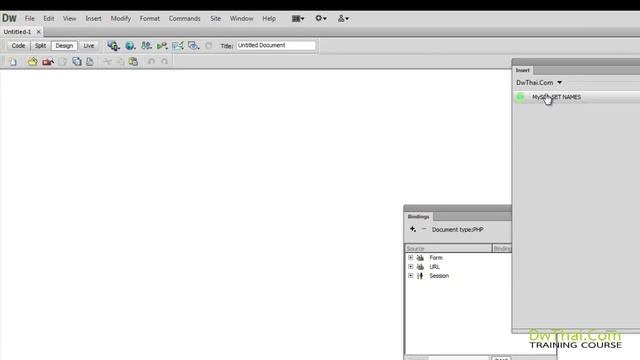Open the gear Extend Dreamweaver dropdown
This screenshot has height=360, width=640.
[320, 18]
